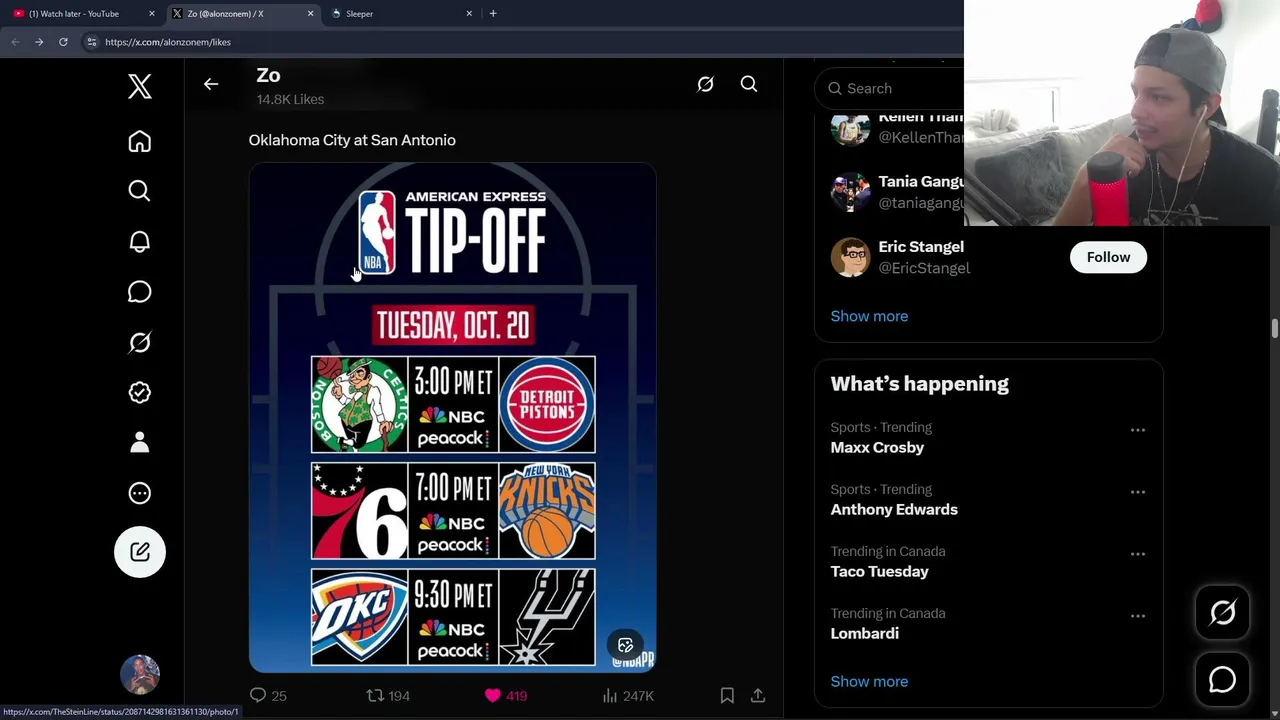Open Explore search icon in sidebar
1280x720 pixels.
pyautogui.click(x=140, y=191)
